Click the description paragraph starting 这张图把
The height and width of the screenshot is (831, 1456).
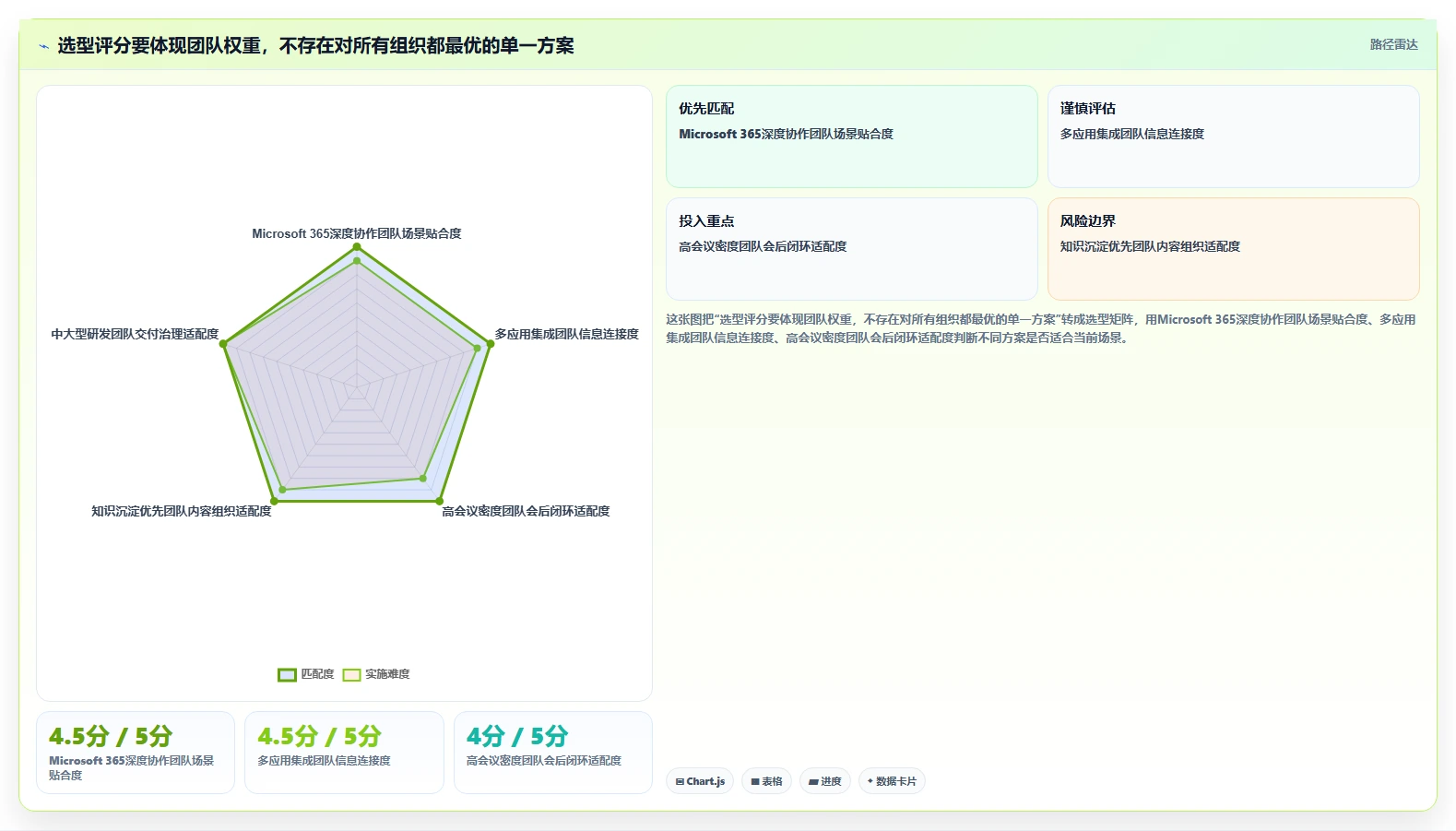(x=1040, y=328)
